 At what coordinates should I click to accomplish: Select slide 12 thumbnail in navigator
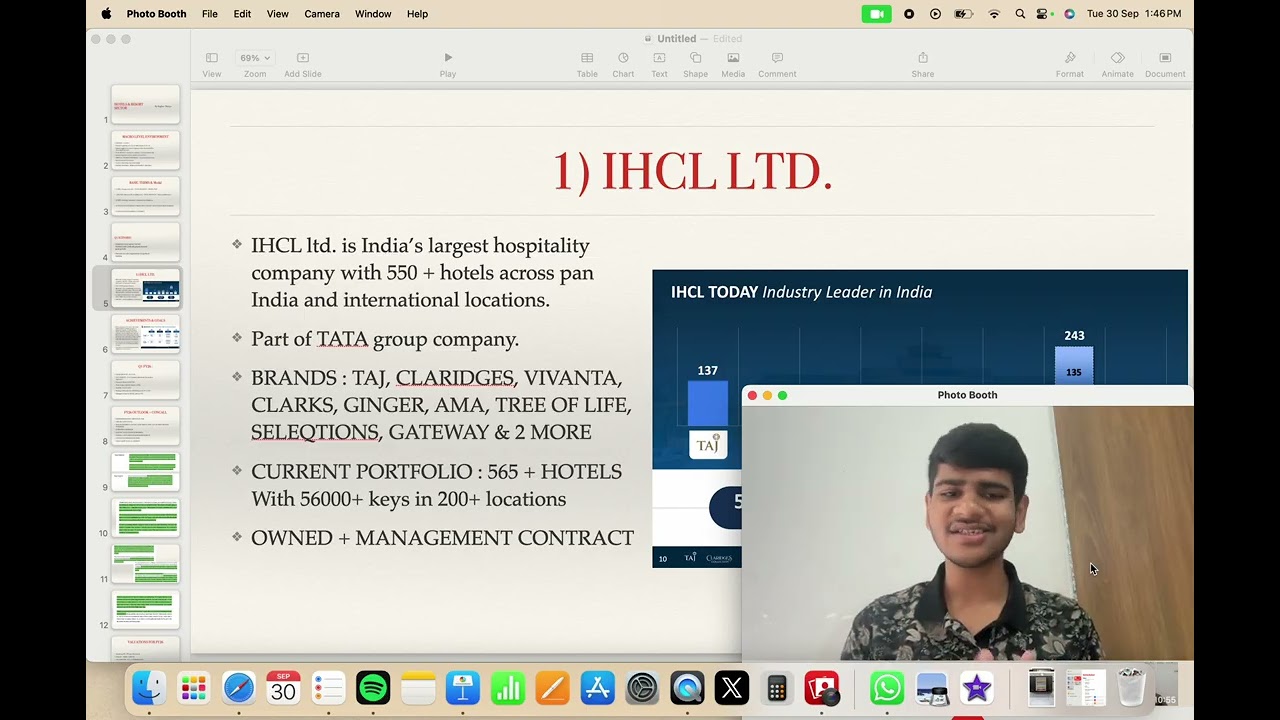pyautogui.click(x=145, y=611)
